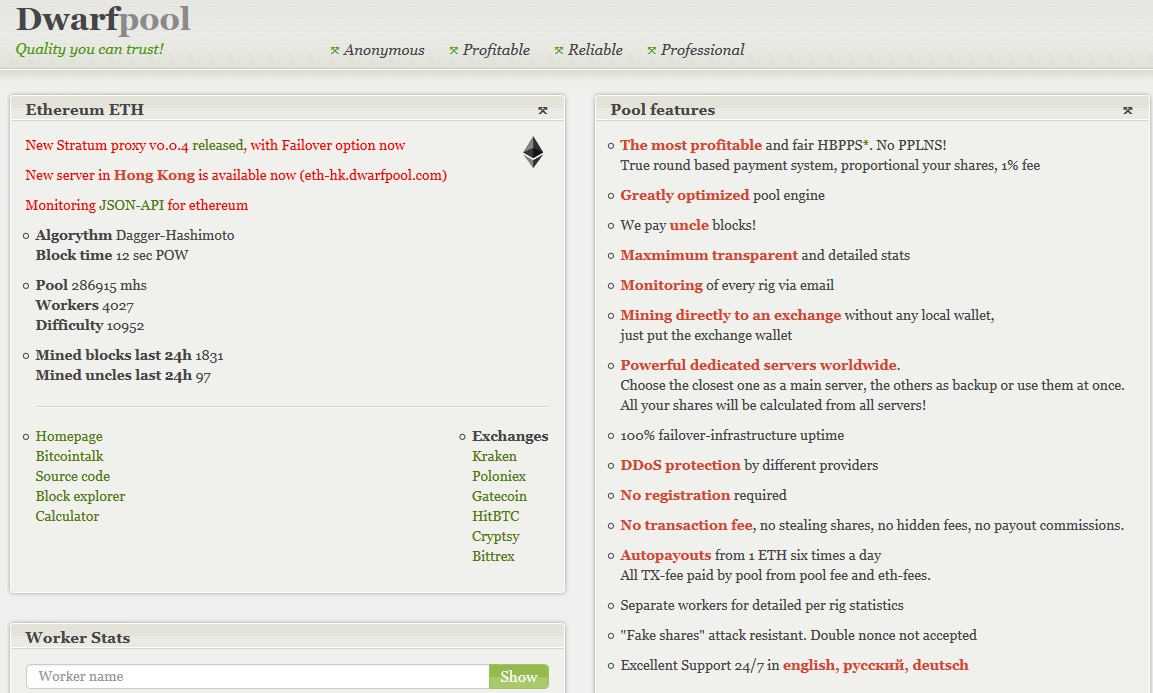Click 'Mined blocks last 24h 1831'
Viewport: 1153px width, 693px height.
(x=129, y=355)
